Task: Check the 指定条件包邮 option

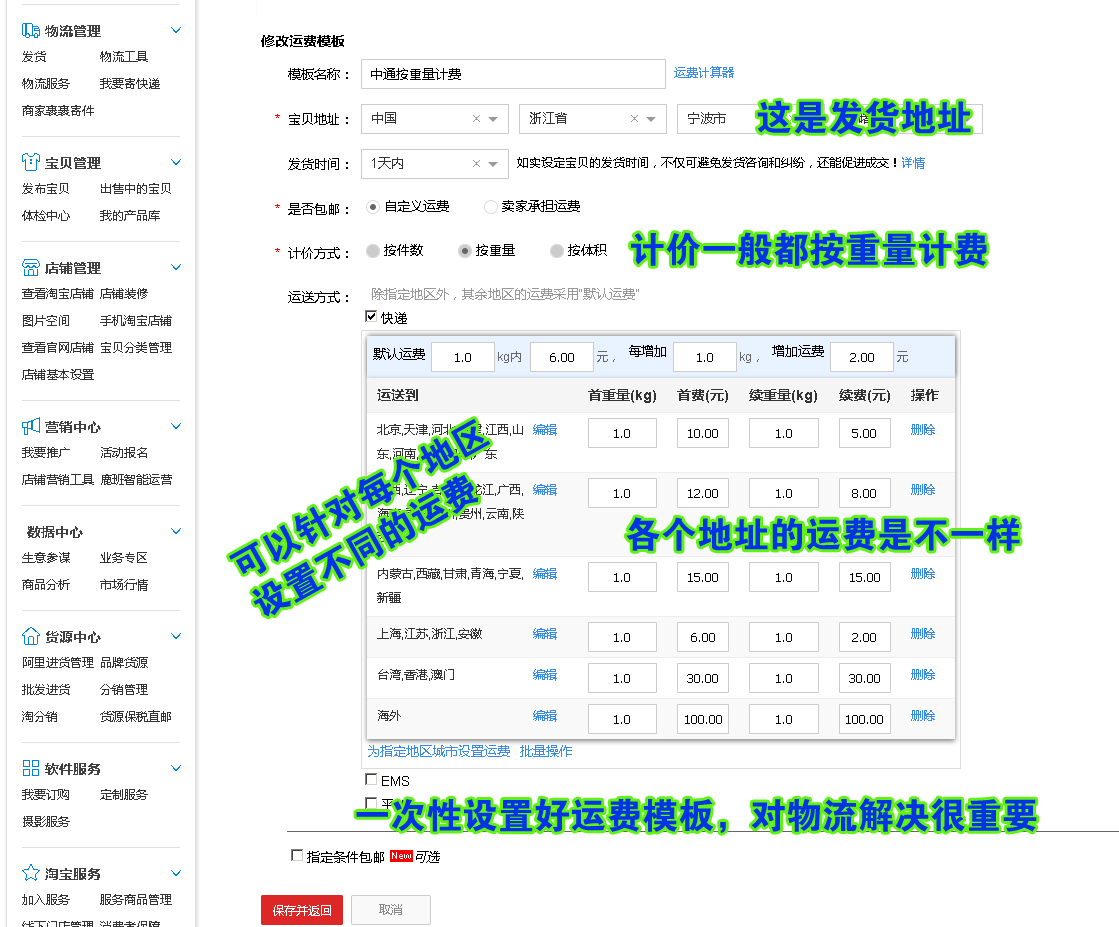Action: click(x=297, y=856)
